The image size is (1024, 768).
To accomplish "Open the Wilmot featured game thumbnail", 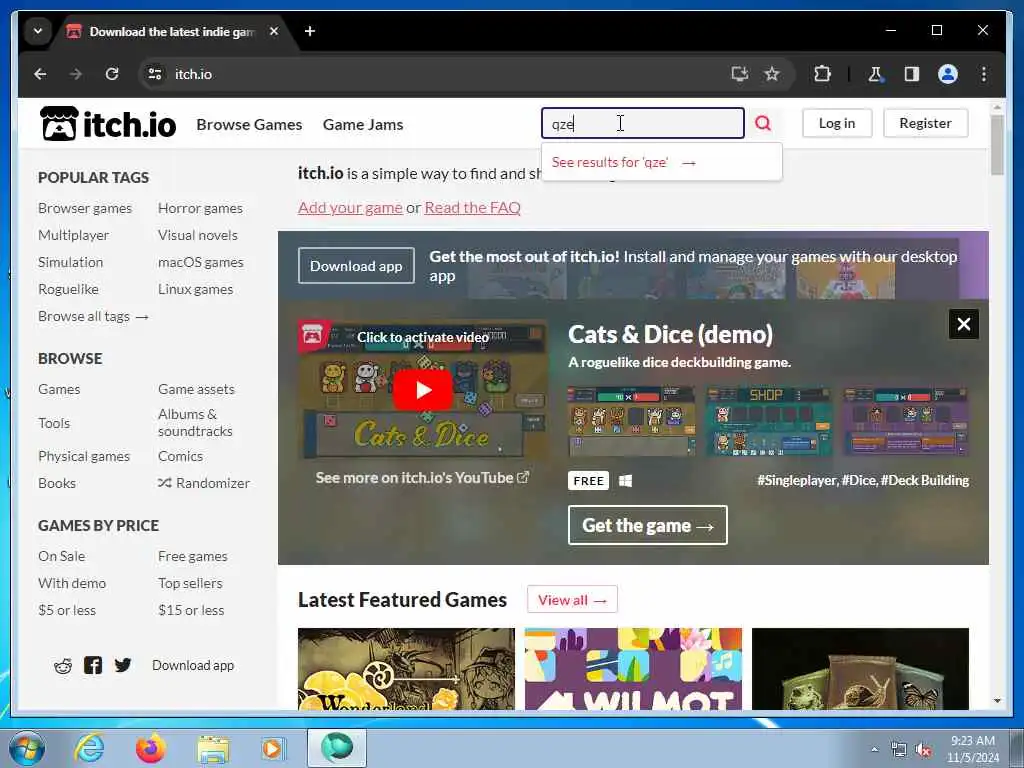I will pos(633,669).
